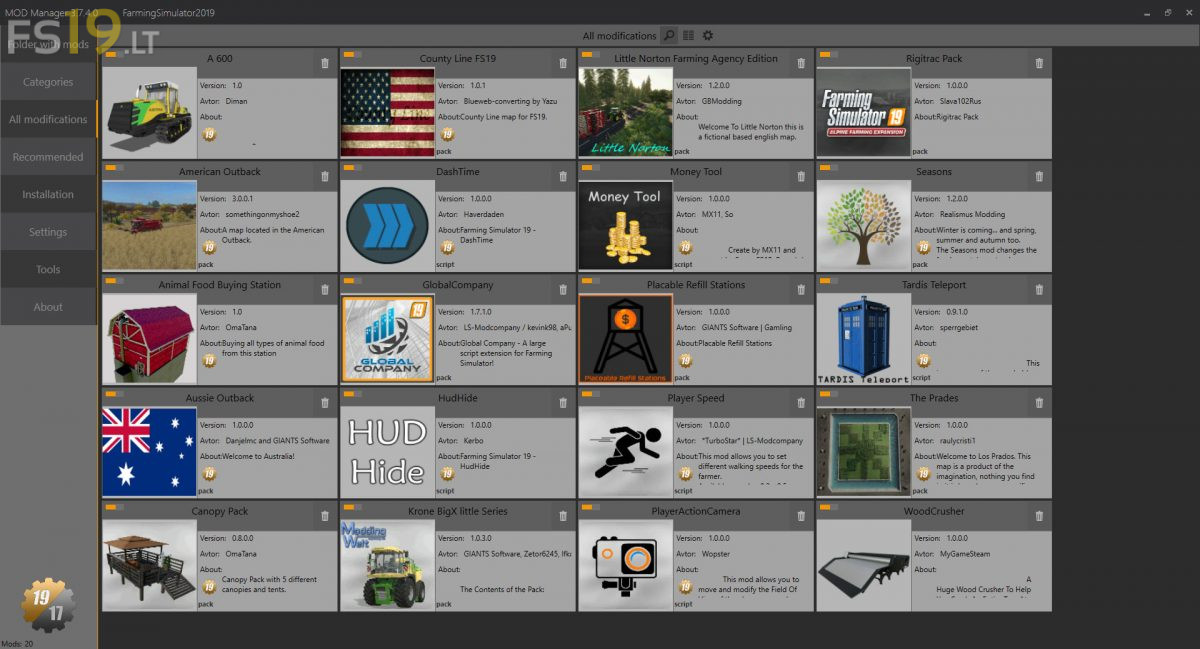The width and height of the screenshot is (1200, 649).
Task: Click trash icon on Krone BigX little Series
Action: [x=563, y=515]
